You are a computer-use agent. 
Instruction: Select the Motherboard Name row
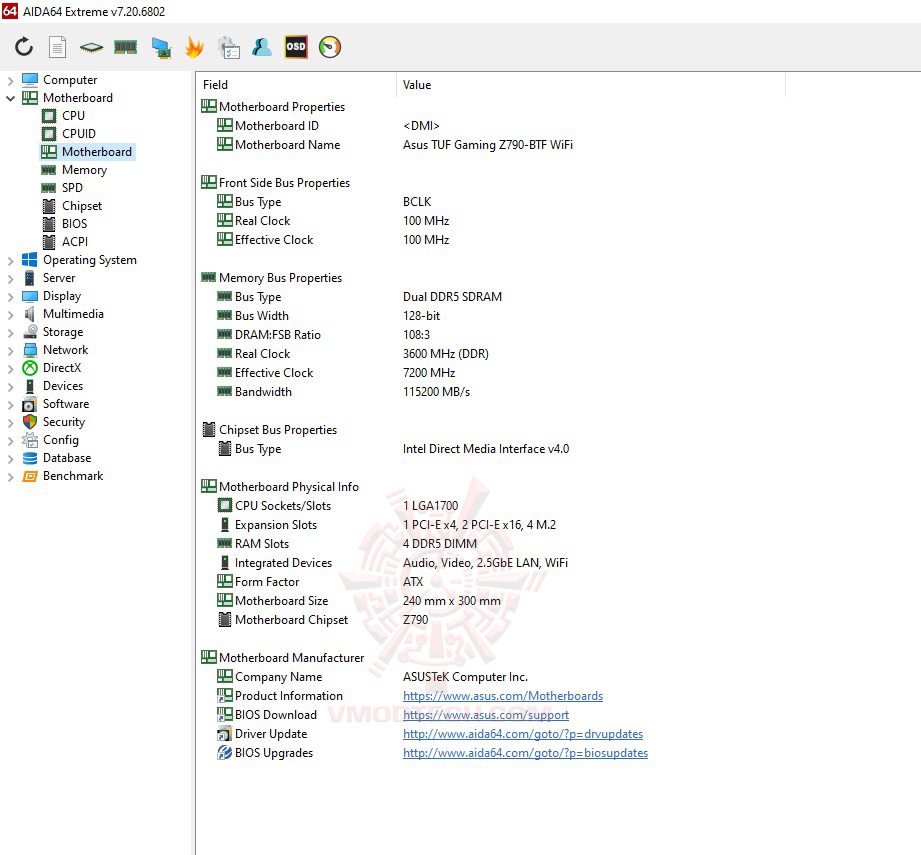(x=395, y=145)
